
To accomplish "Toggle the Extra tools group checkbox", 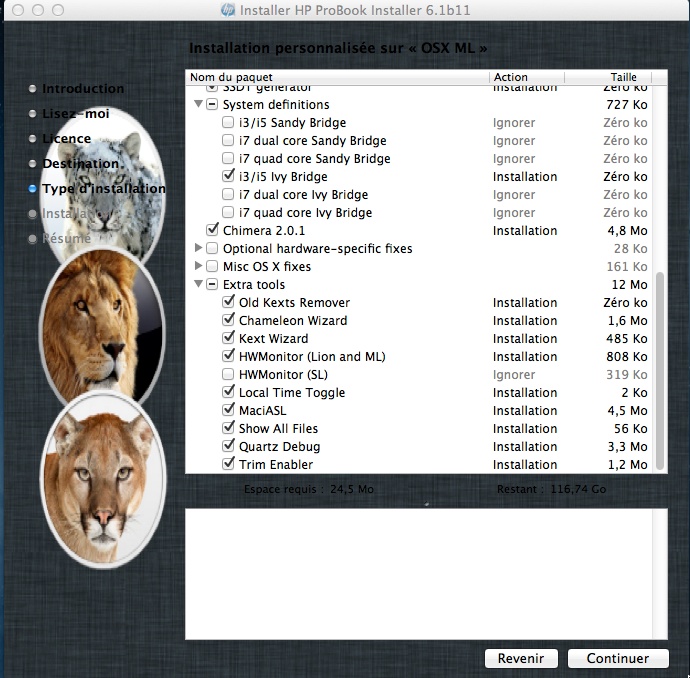I will coord(212,284).
